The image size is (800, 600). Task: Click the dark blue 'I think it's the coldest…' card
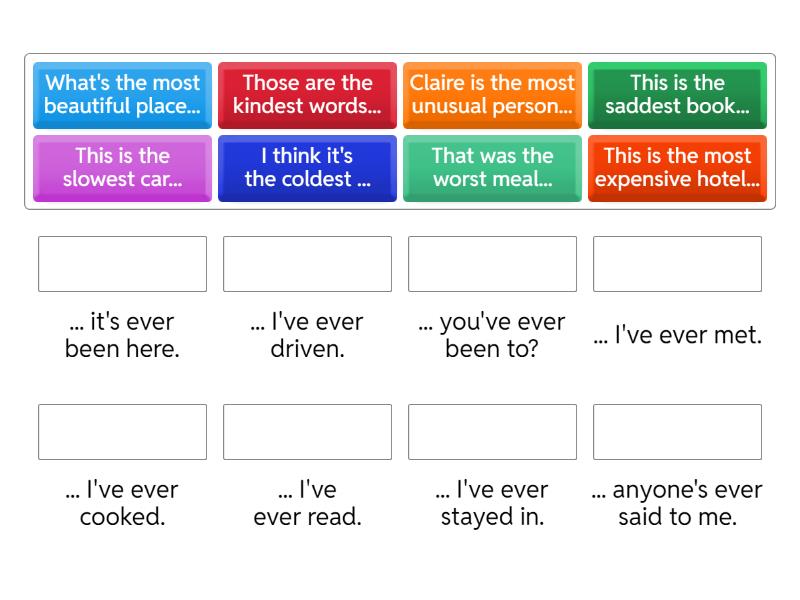pyautogui.click(x=307, y=167)
